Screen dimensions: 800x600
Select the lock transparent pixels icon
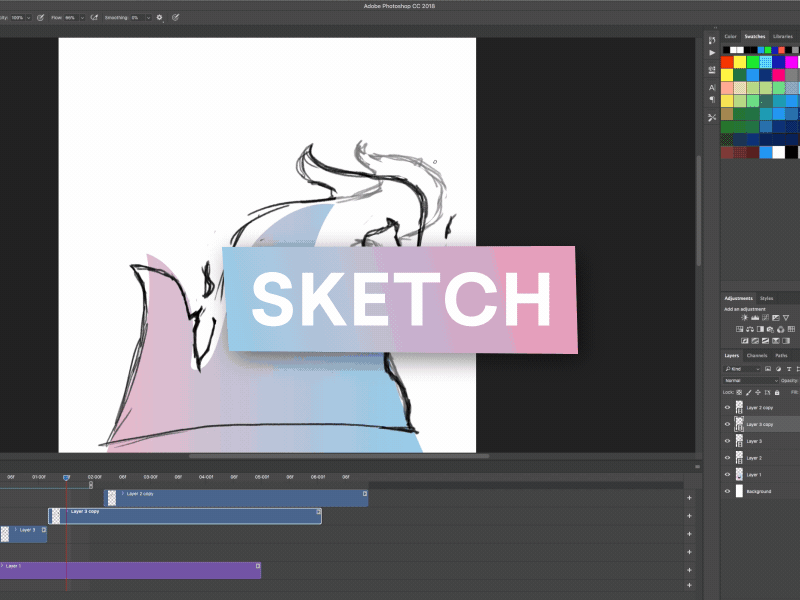point(739,393)
